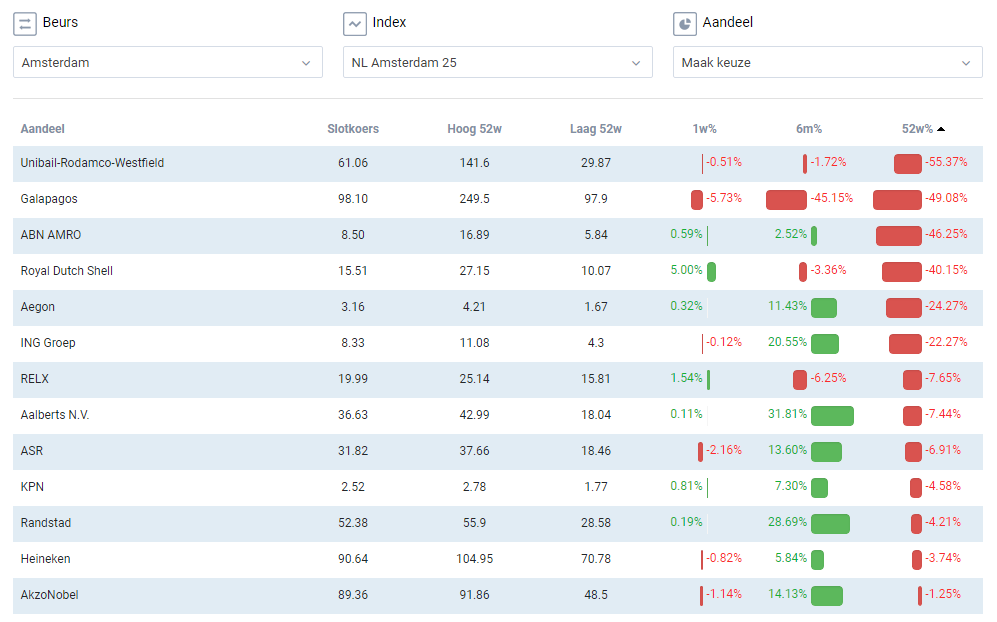The width and height of the screenshot is (997, 622).
Task: Click Royal Dutch Shell 52-week low 10.07
Action: tap(596, 271)
